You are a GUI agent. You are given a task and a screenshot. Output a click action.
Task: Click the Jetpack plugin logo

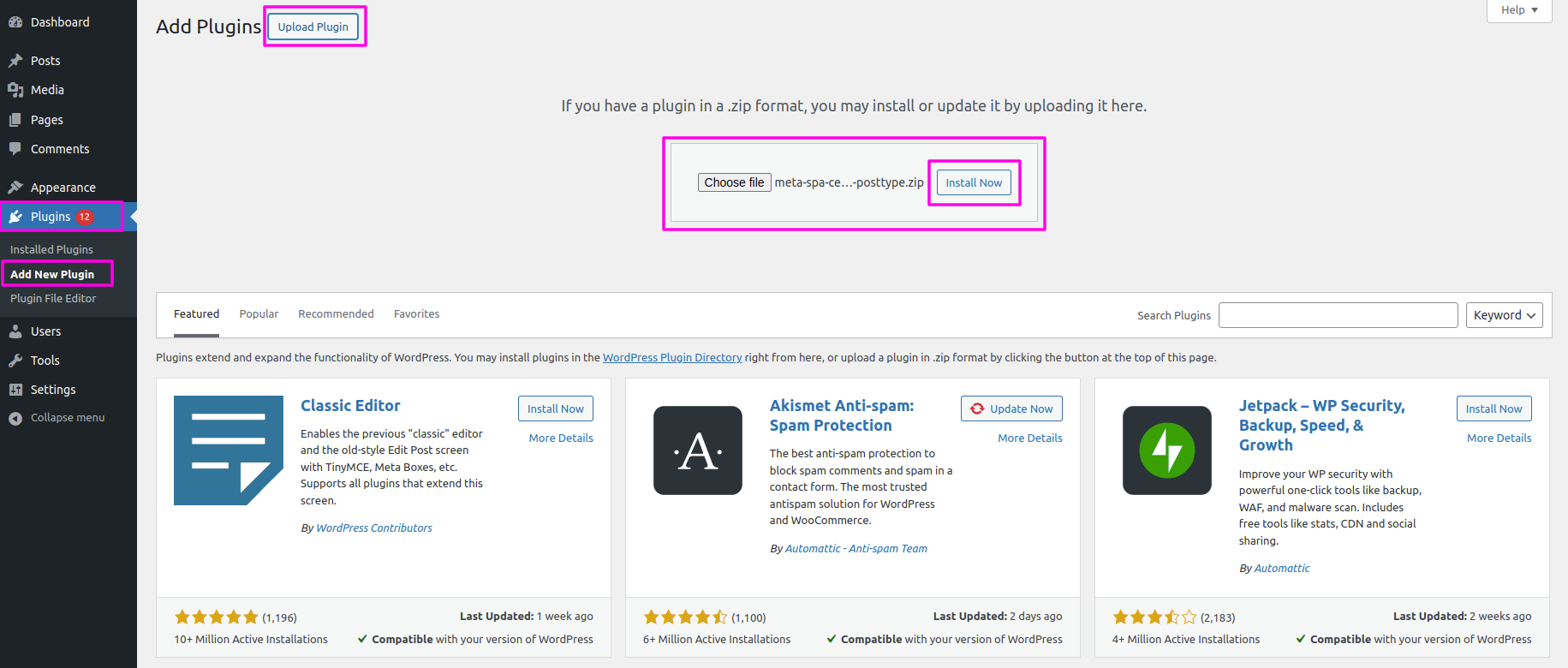[x=1167, y=450]
